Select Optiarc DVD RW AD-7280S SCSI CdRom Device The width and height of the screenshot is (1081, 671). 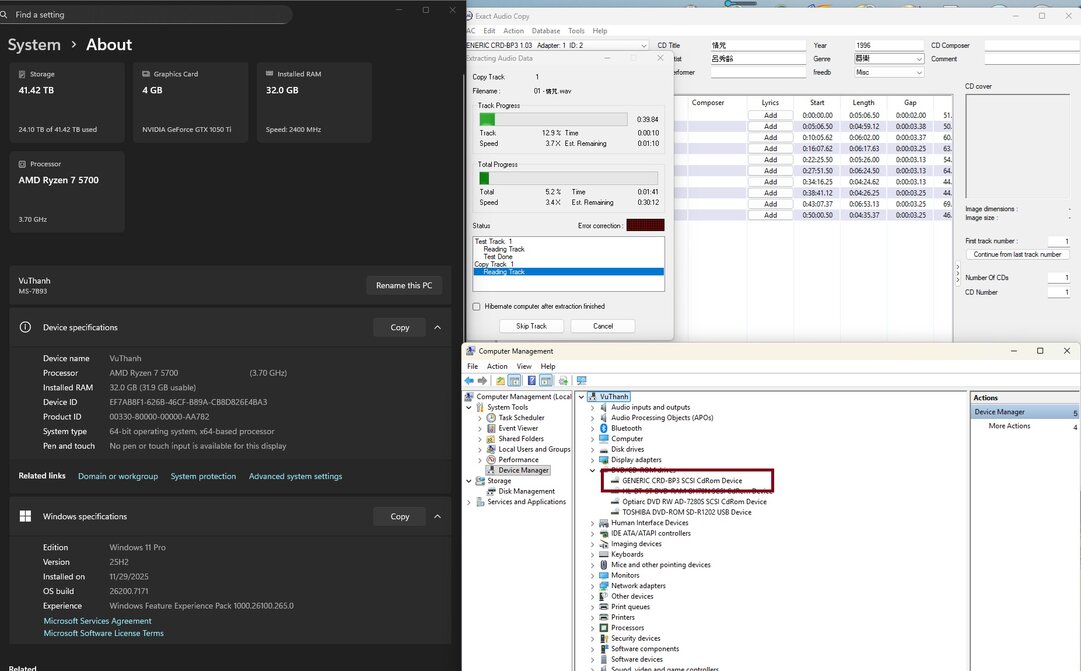(694, 502)
